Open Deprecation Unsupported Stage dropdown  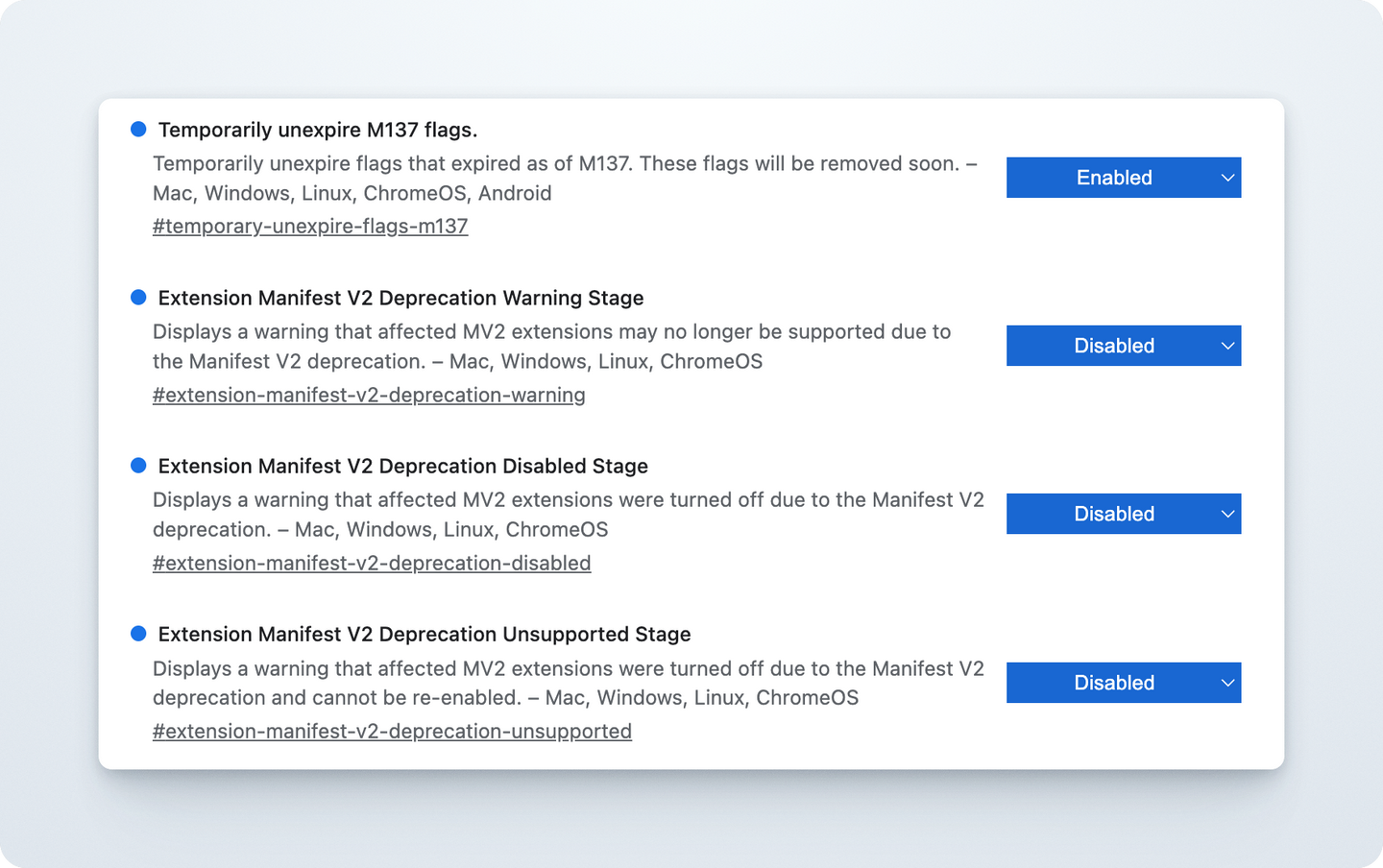pyautogui.click(x=1124, y=683)
